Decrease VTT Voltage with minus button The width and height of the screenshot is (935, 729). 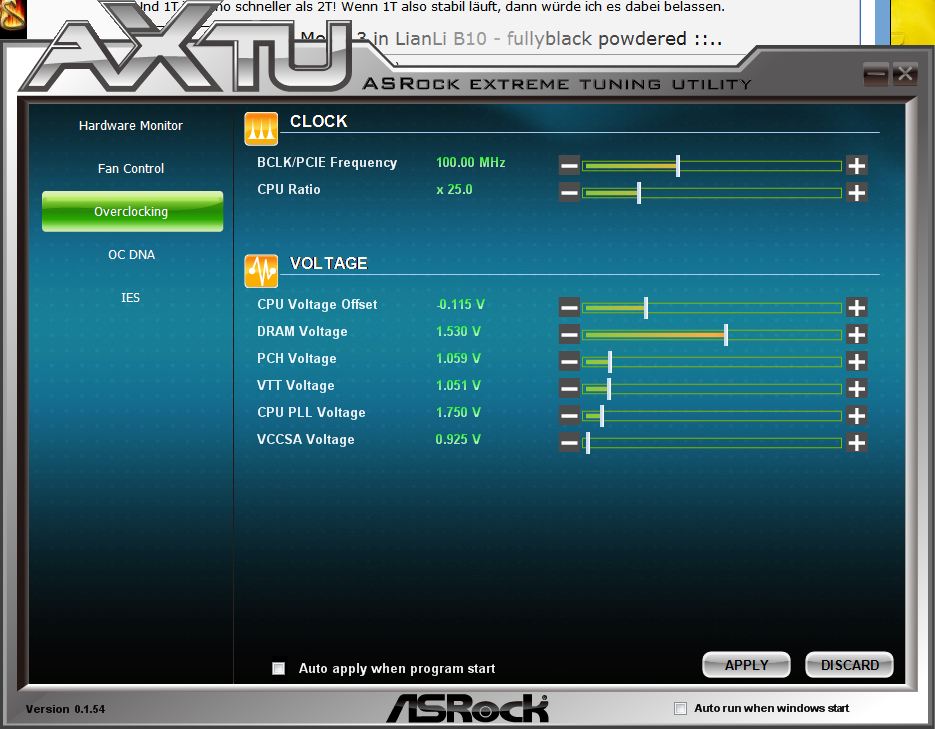pyautogui.click(x=569, y=389)
